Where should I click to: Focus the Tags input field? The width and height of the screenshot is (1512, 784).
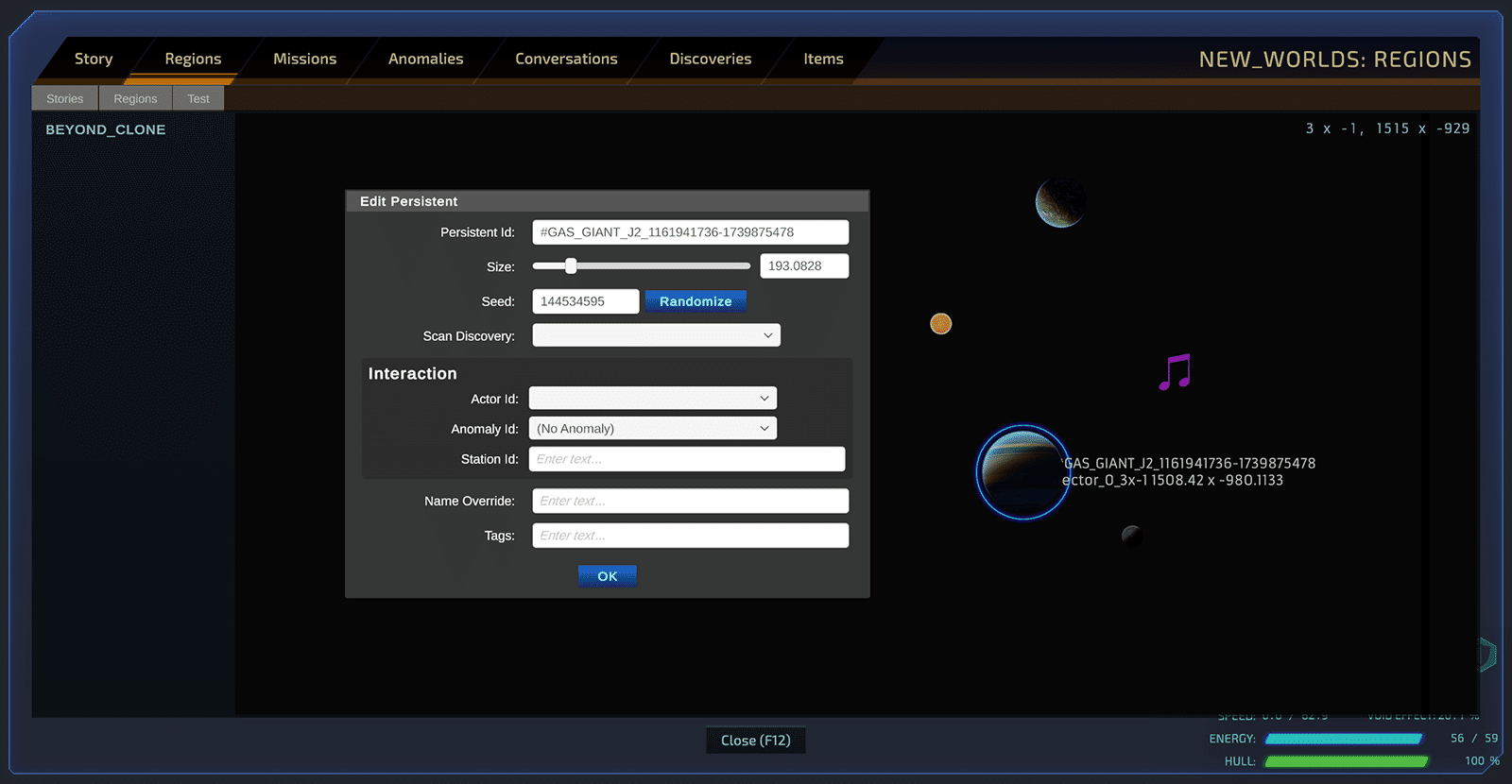point(691,536)
